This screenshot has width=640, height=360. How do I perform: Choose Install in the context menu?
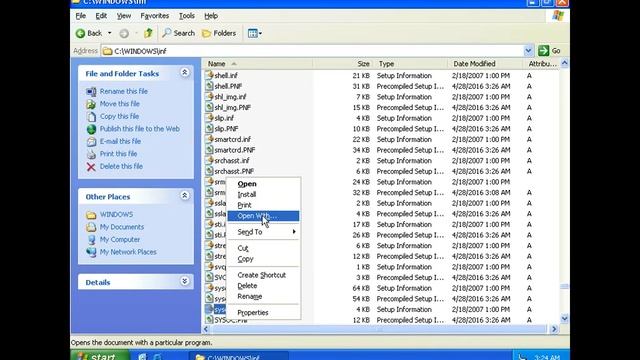coord(263,195)
